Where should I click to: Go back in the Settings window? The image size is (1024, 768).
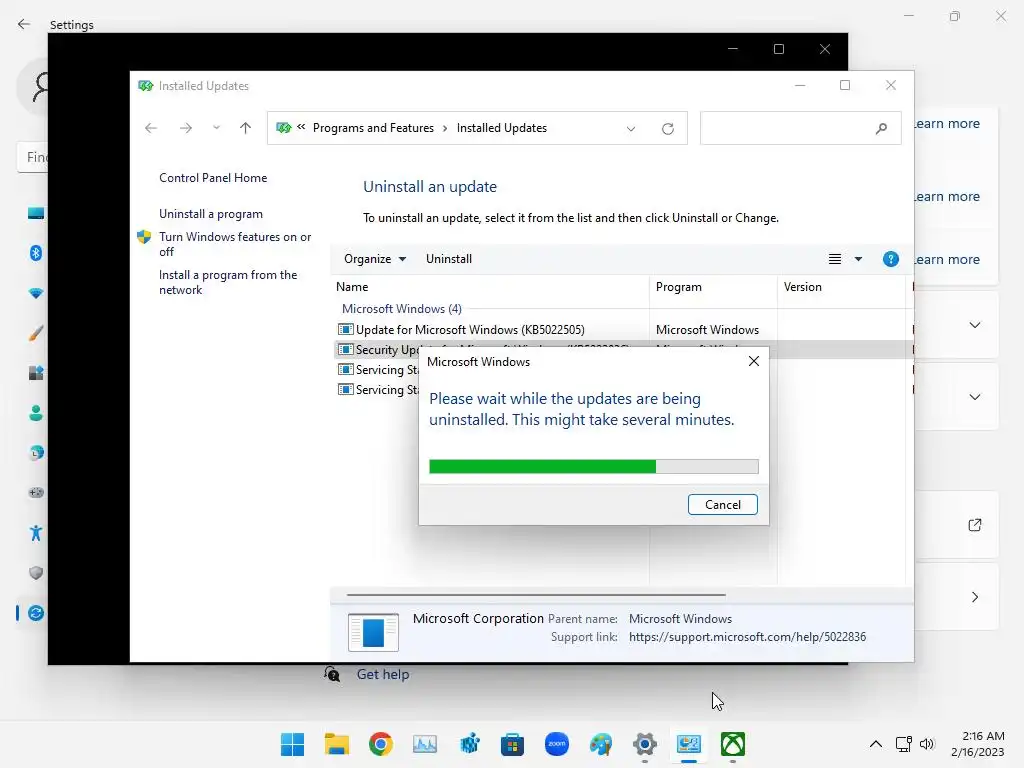24,24
